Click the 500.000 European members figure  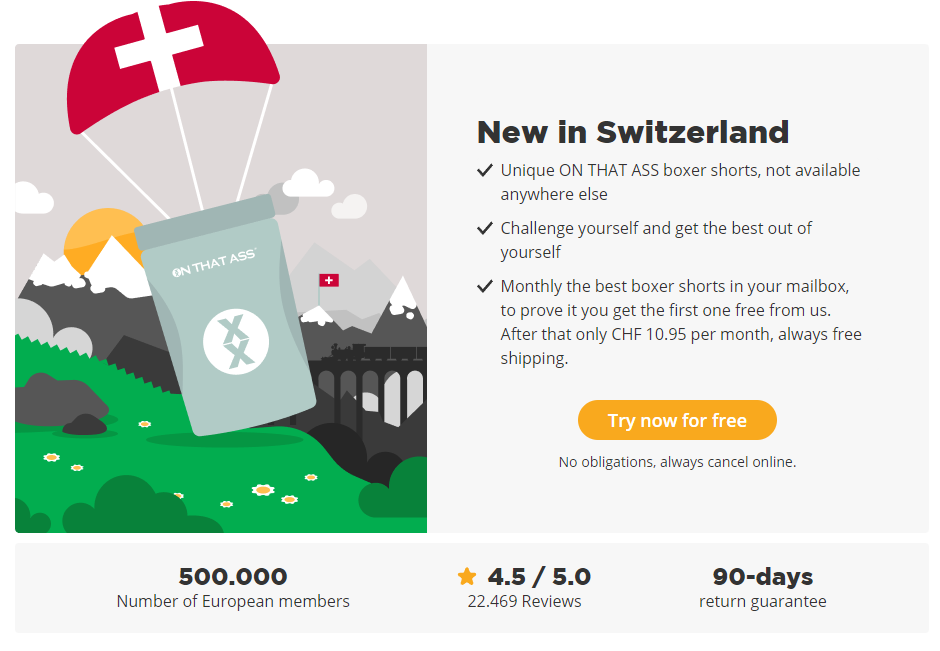[x=233, y=577]
